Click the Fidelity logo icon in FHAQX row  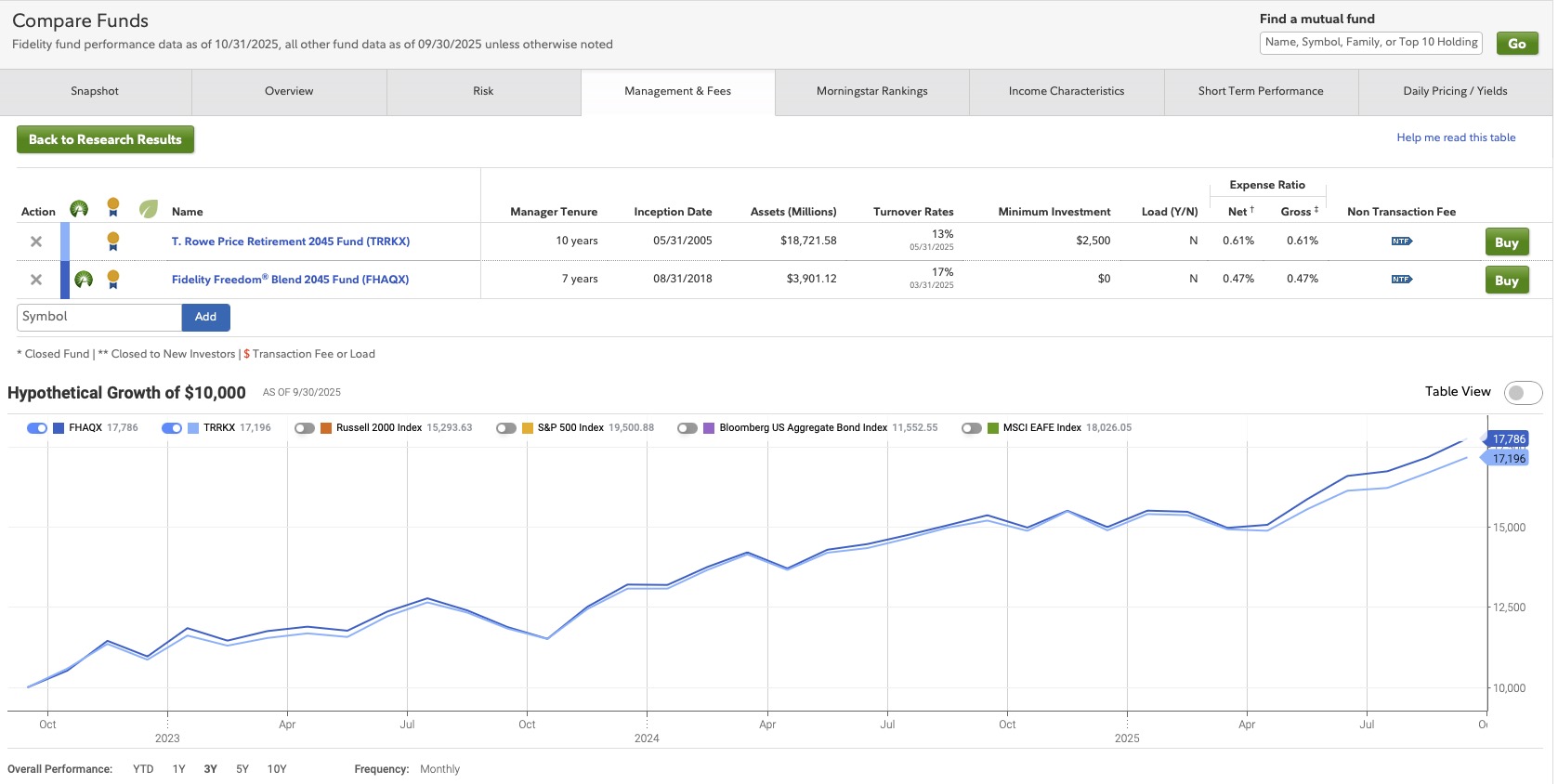84,280
